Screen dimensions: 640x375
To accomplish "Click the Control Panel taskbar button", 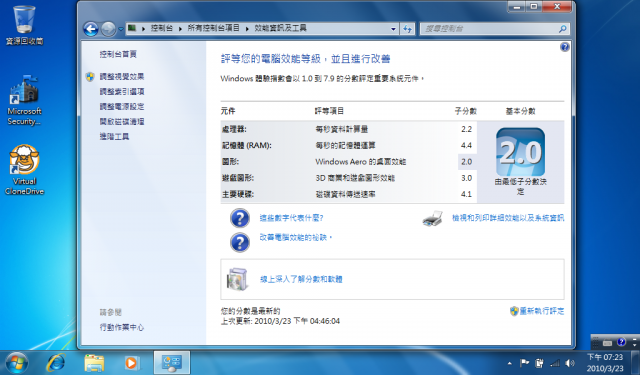I will (x=172, y=362).
